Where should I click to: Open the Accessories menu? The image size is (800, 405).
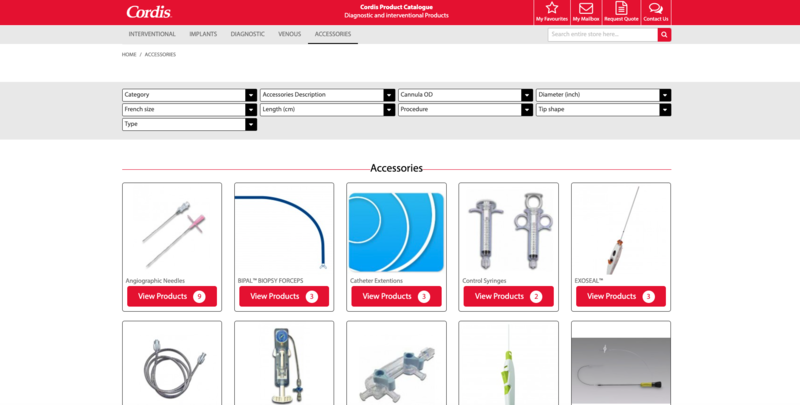point(333,34)
